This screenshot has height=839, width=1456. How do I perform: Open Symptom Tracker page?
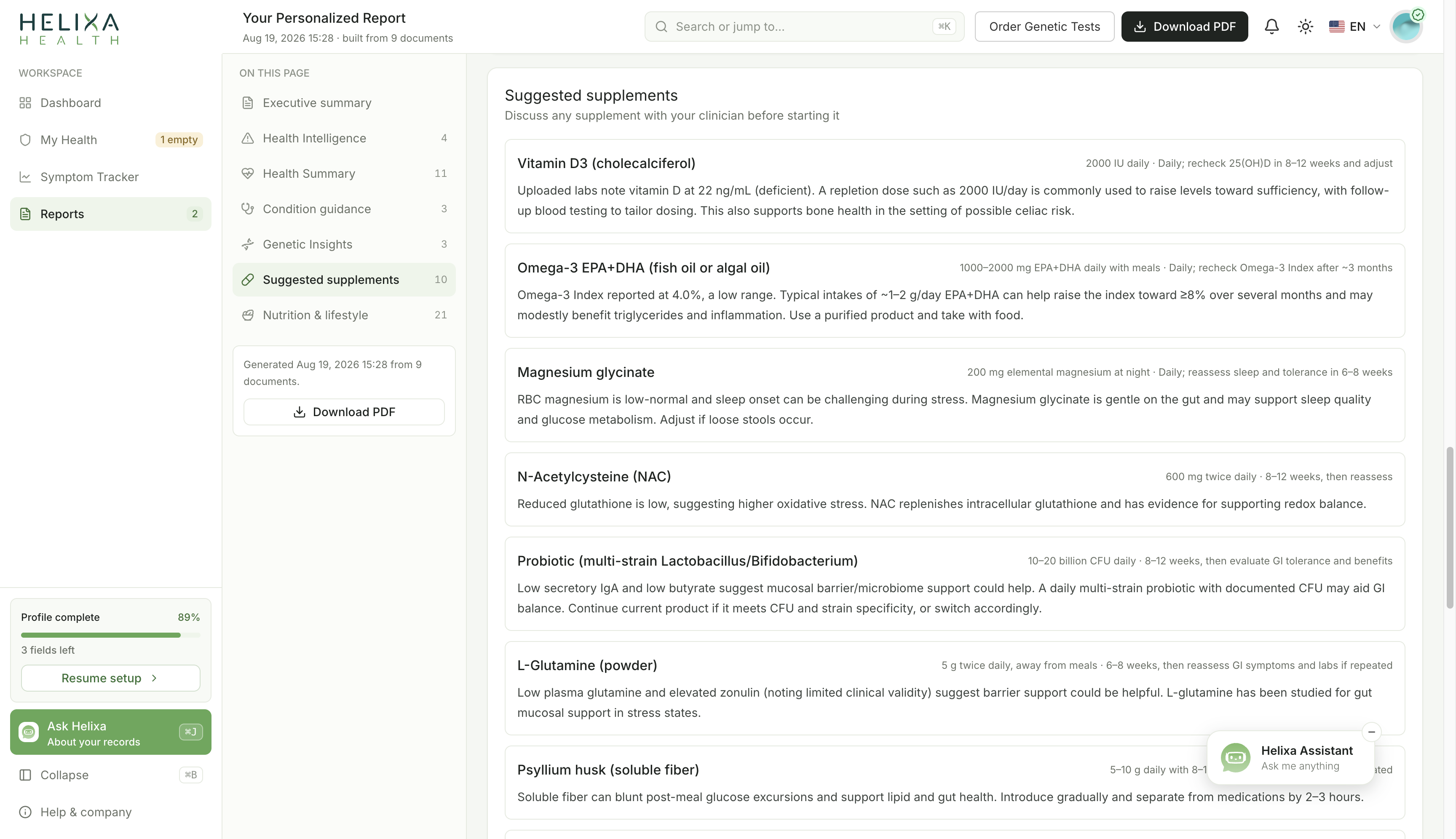111,177
